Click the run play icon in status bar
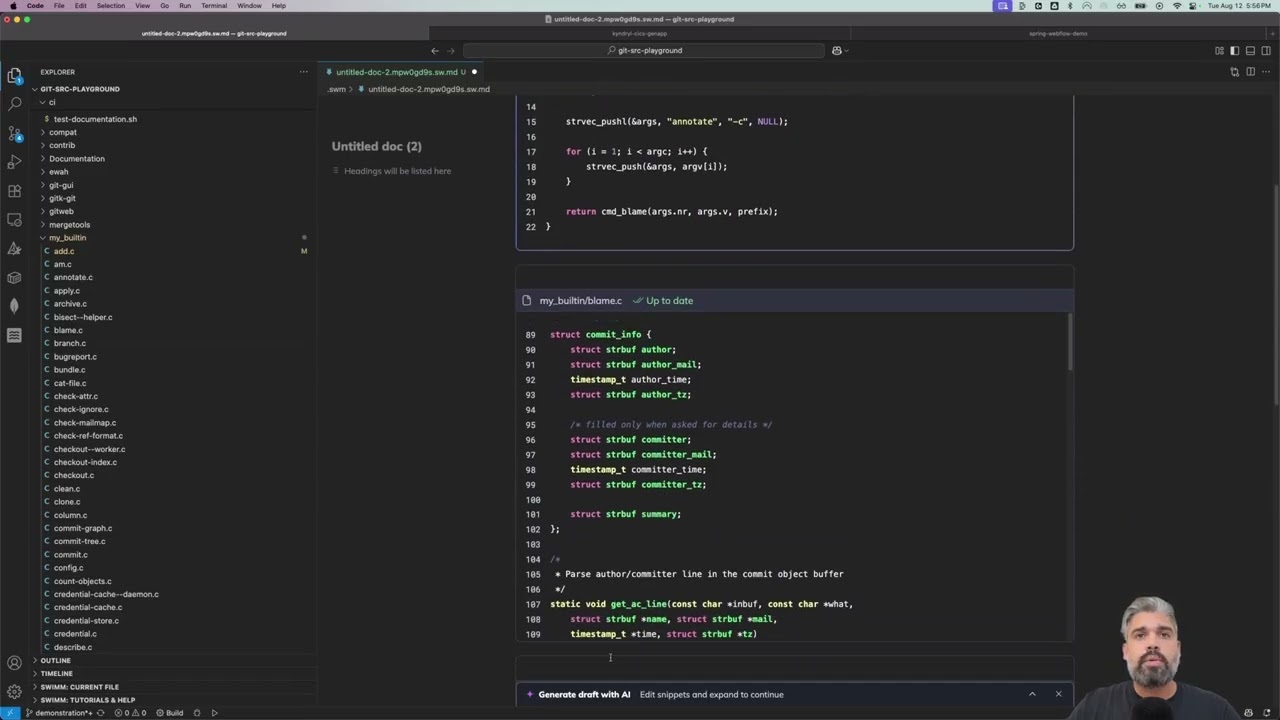This screenshot has height=720, width=1280. click(x=214, y=713)
